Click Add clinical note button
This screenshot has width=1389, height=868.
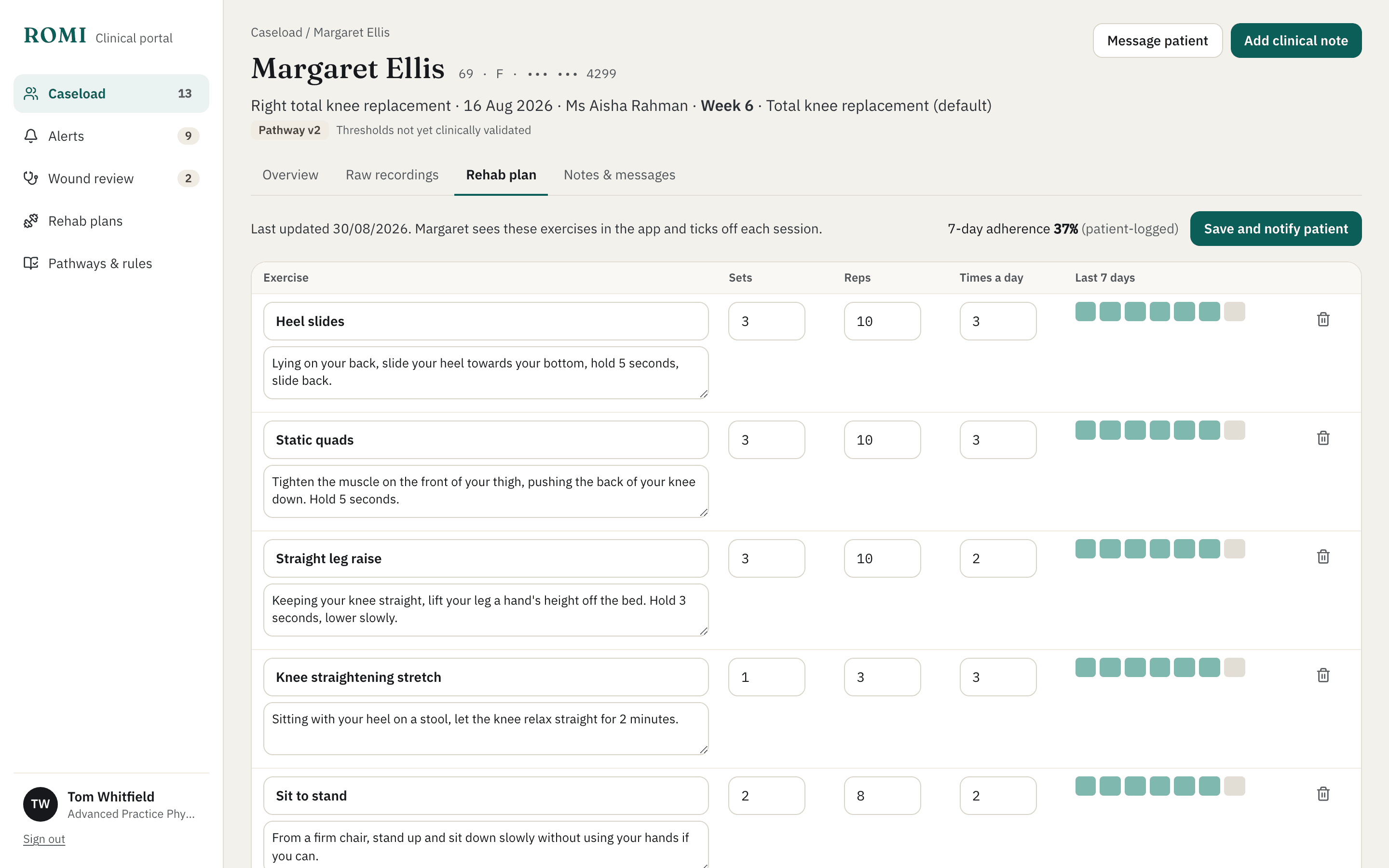click(x=1296, y=41)
